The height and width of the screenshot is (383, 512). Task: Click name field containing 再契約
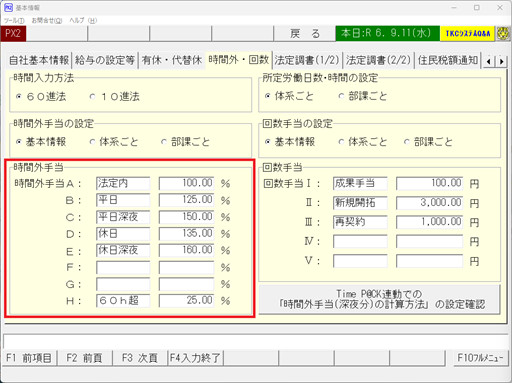360,222
